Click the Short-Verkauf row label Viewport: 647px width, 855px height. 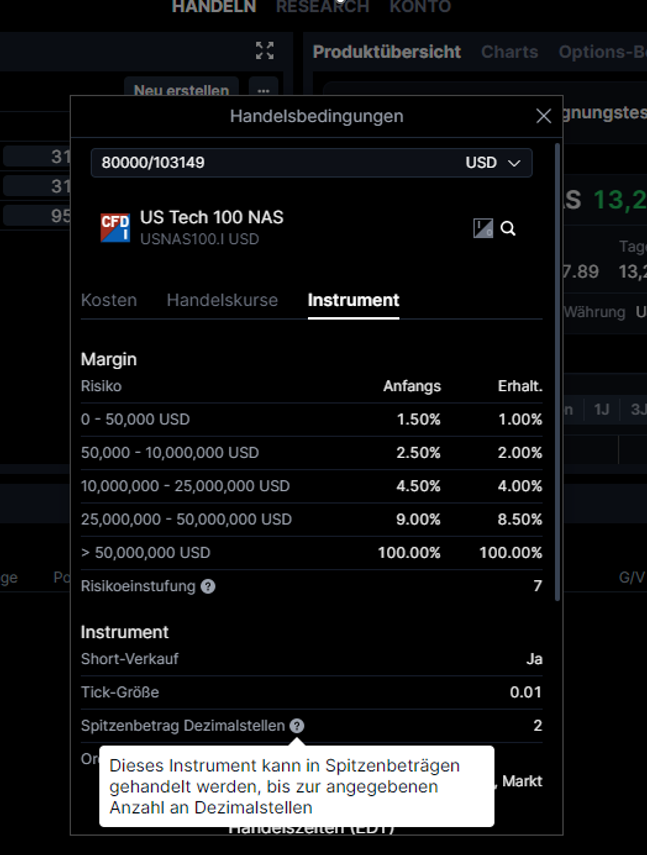click(x=130, y=659)
